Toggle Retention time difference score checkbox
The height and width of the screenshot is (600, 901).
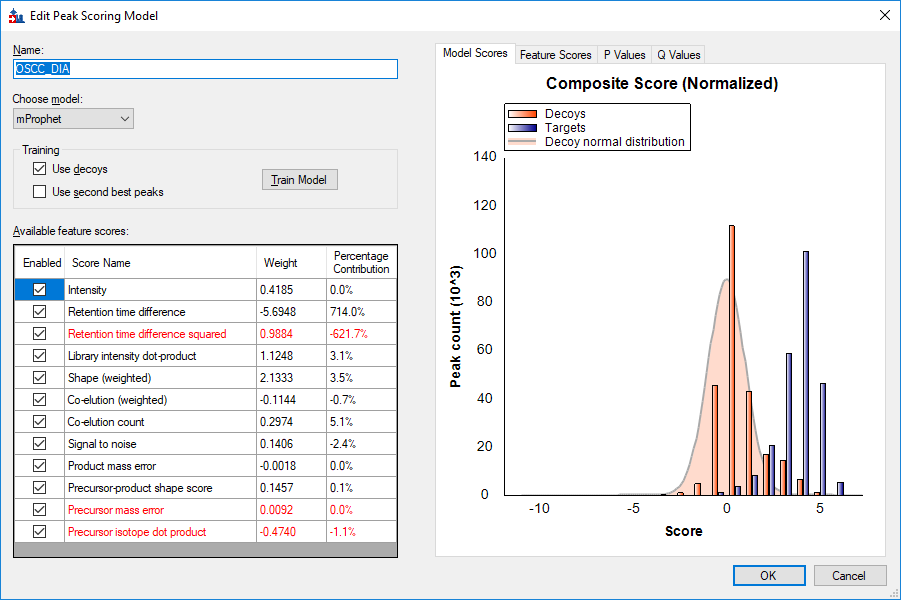click(40, 312)
